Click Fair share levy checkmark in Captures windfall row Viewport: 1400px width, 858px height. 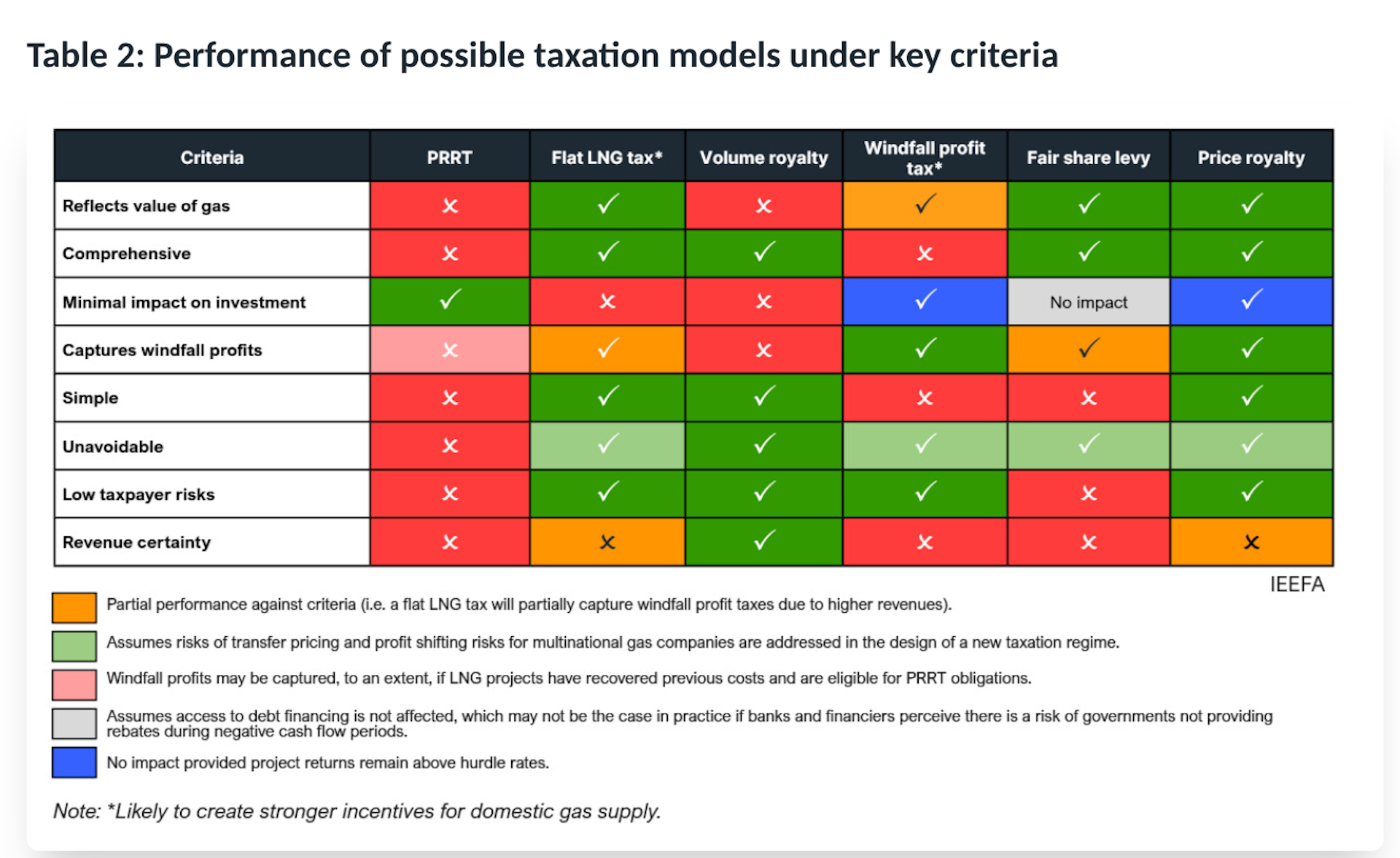tap(1088, 349)
